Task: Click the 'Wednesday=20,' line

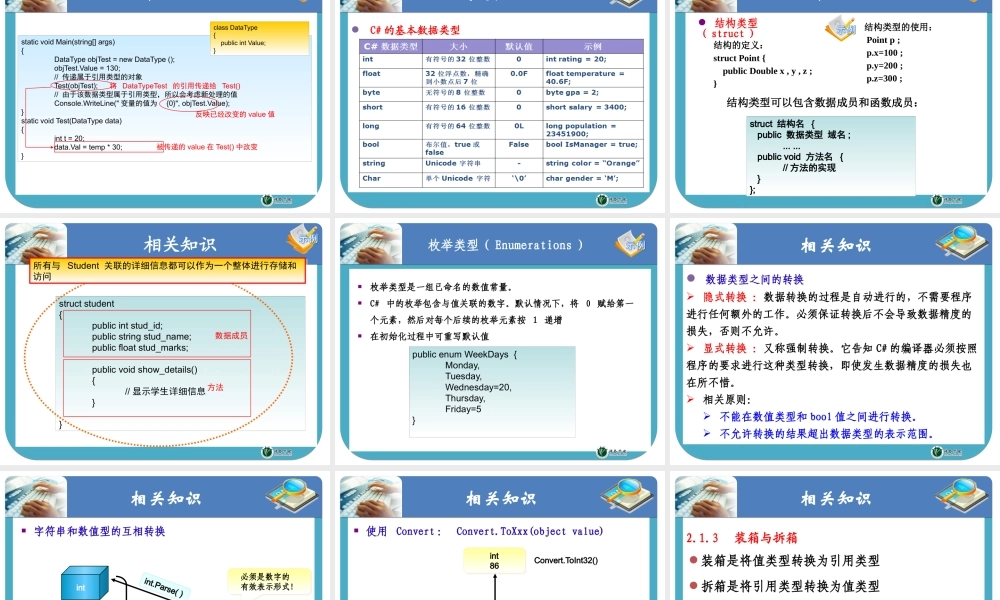Action: coord(478,387)
